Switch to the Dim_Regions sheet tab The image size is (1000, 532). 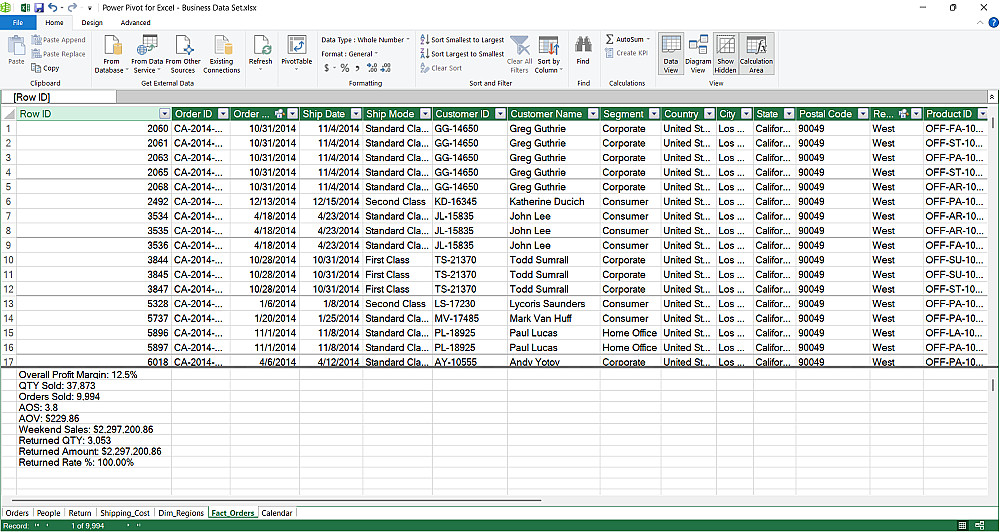pyautogui.click(x=181, y=513)
